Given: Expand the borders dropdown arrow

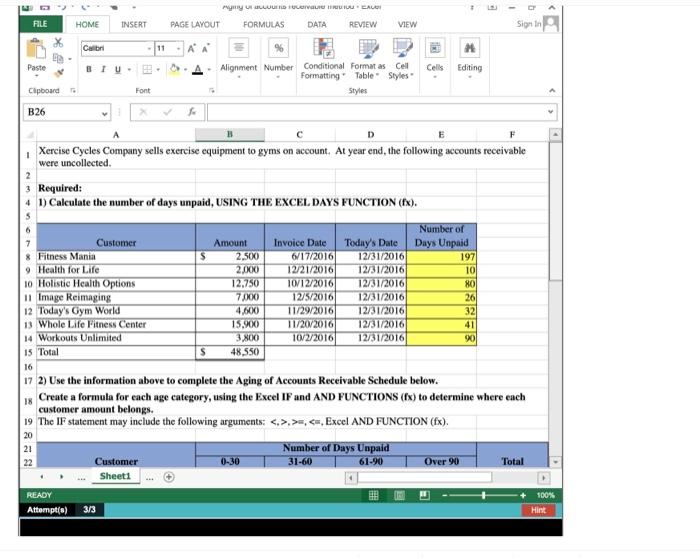Looking at the screenshot, I should click(158, 70).
